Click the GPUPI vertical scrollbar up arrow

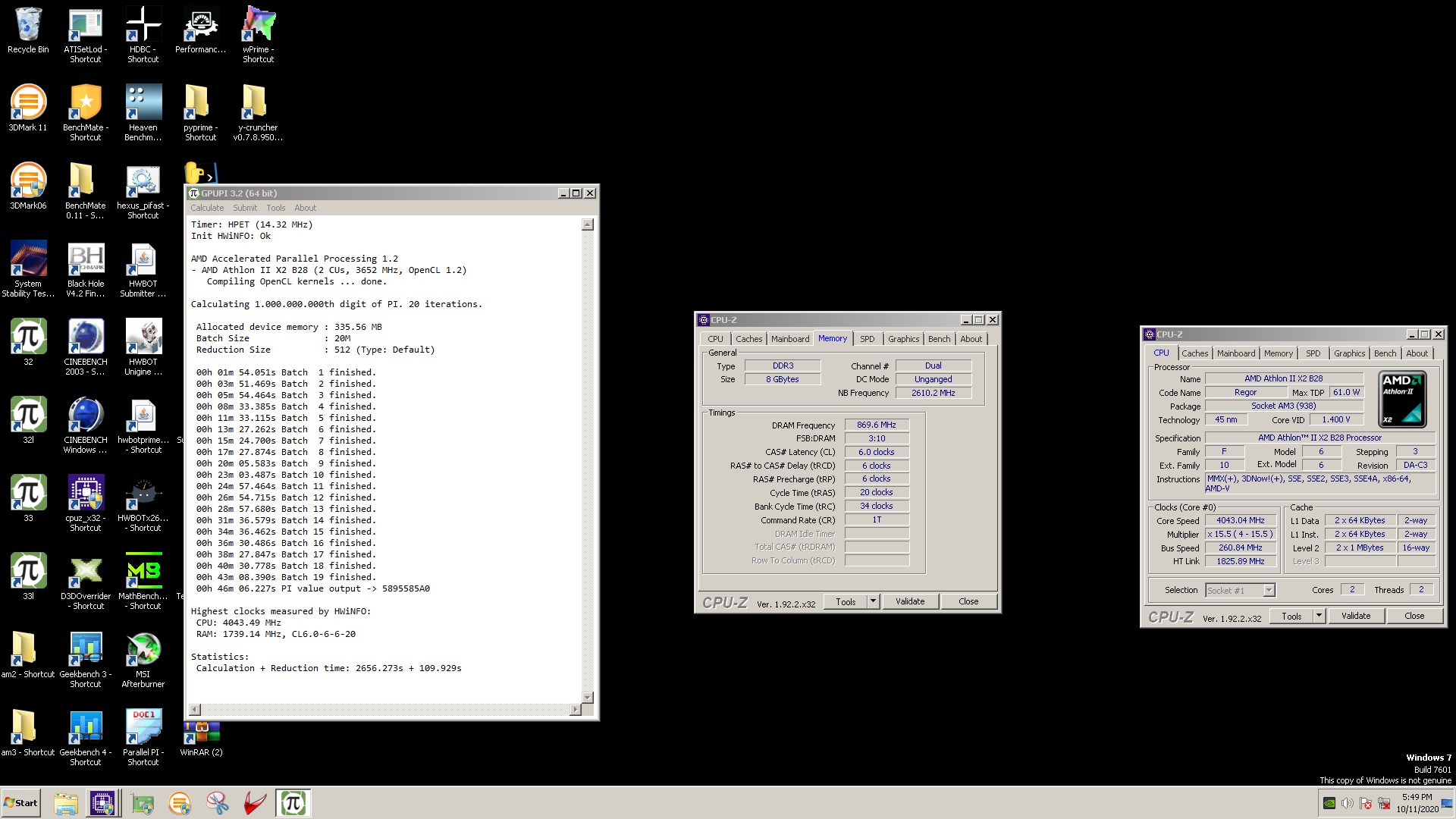click(587, 224)
